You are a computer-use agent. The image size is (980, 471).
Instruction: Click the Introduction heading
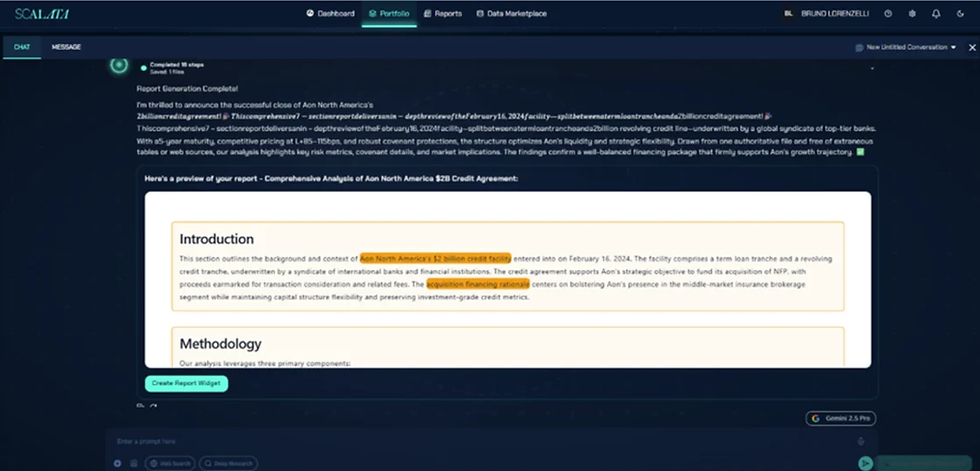pyautogui.click(x=217, y=239)
